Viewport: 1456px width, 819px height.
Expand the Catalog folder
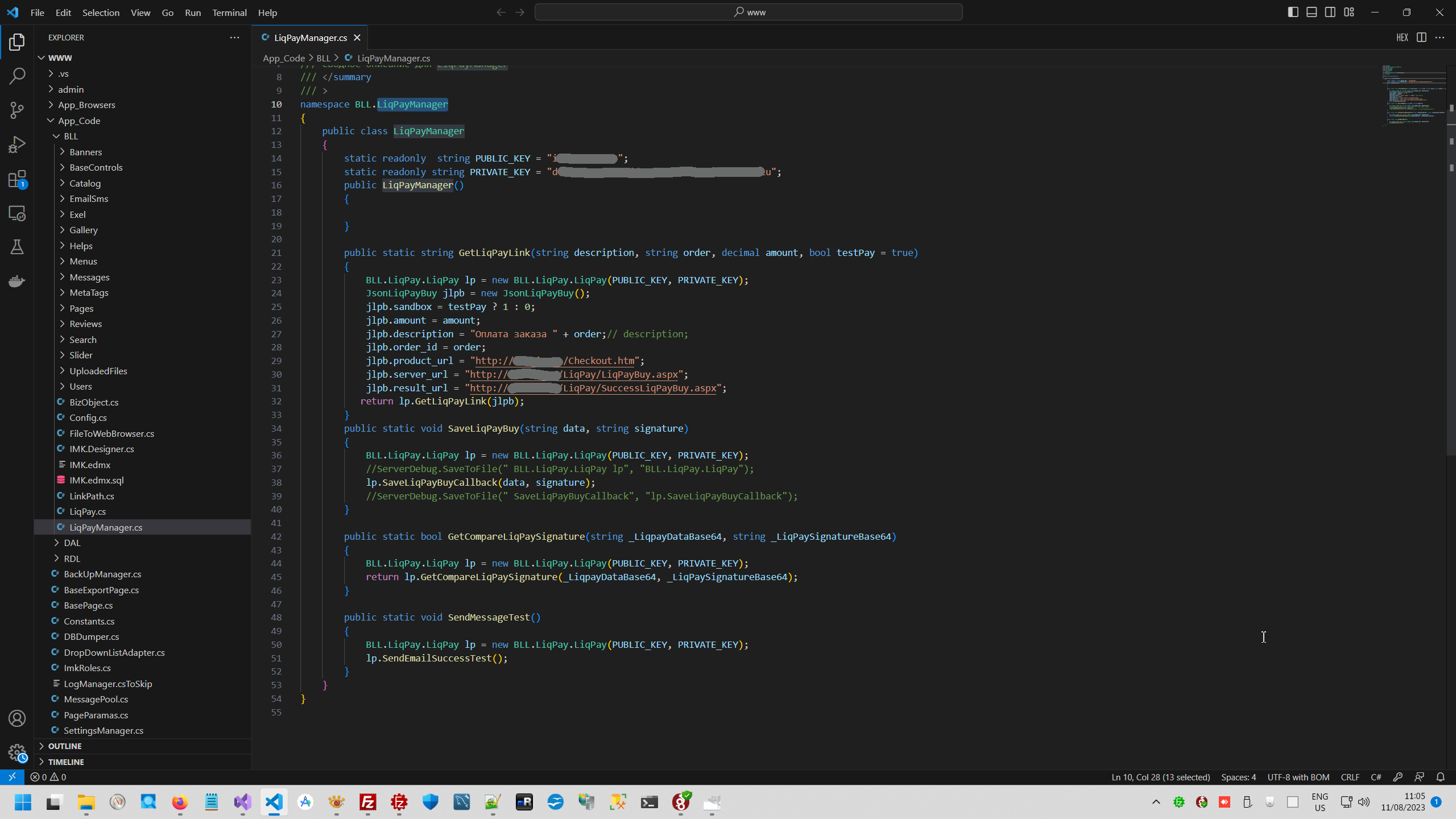point(85,183)
